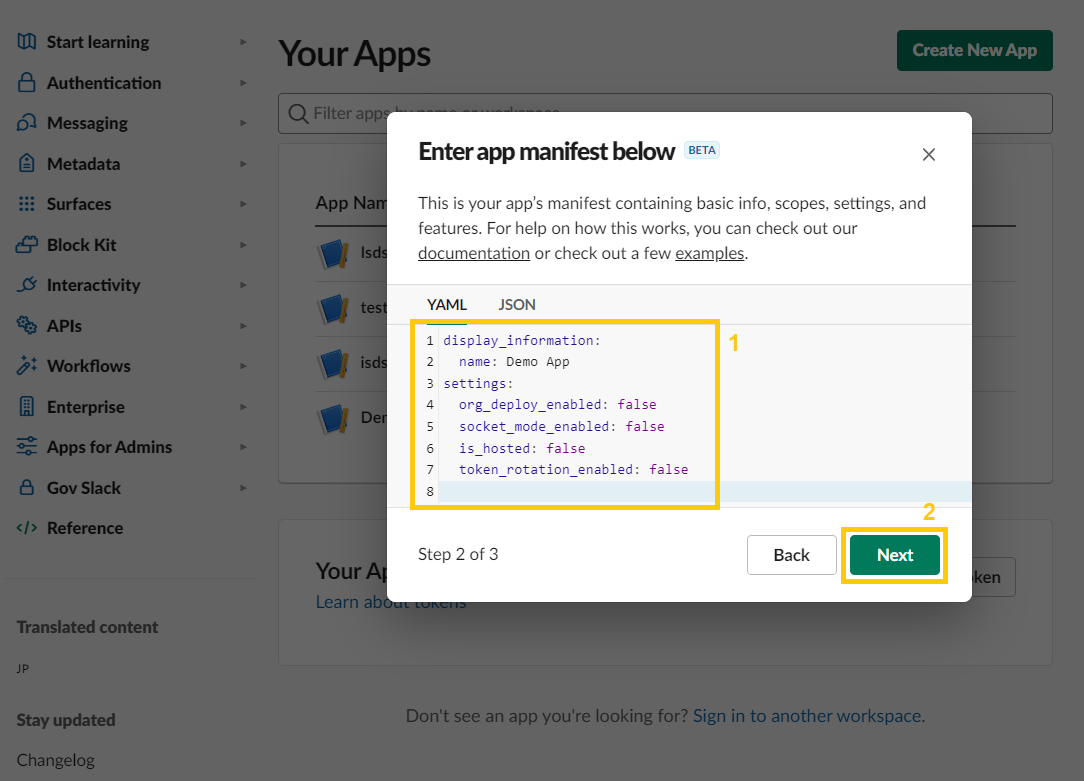The height and width of the screenshot is (781, 1084).
Task: Click the Interactivity plug icon
Action: click(27, 285)
